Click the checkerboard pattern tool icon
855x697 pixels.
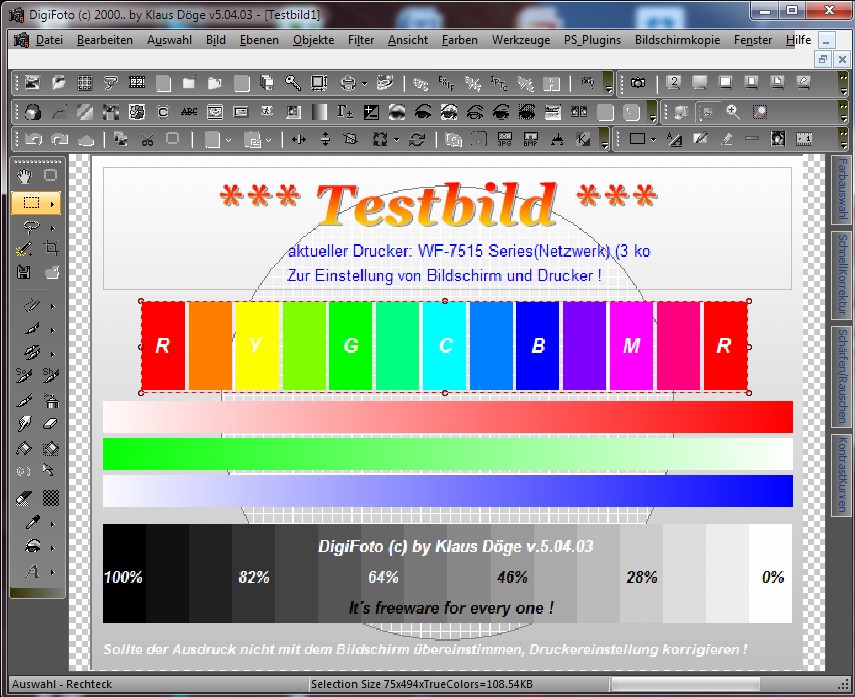pos(51,497)
